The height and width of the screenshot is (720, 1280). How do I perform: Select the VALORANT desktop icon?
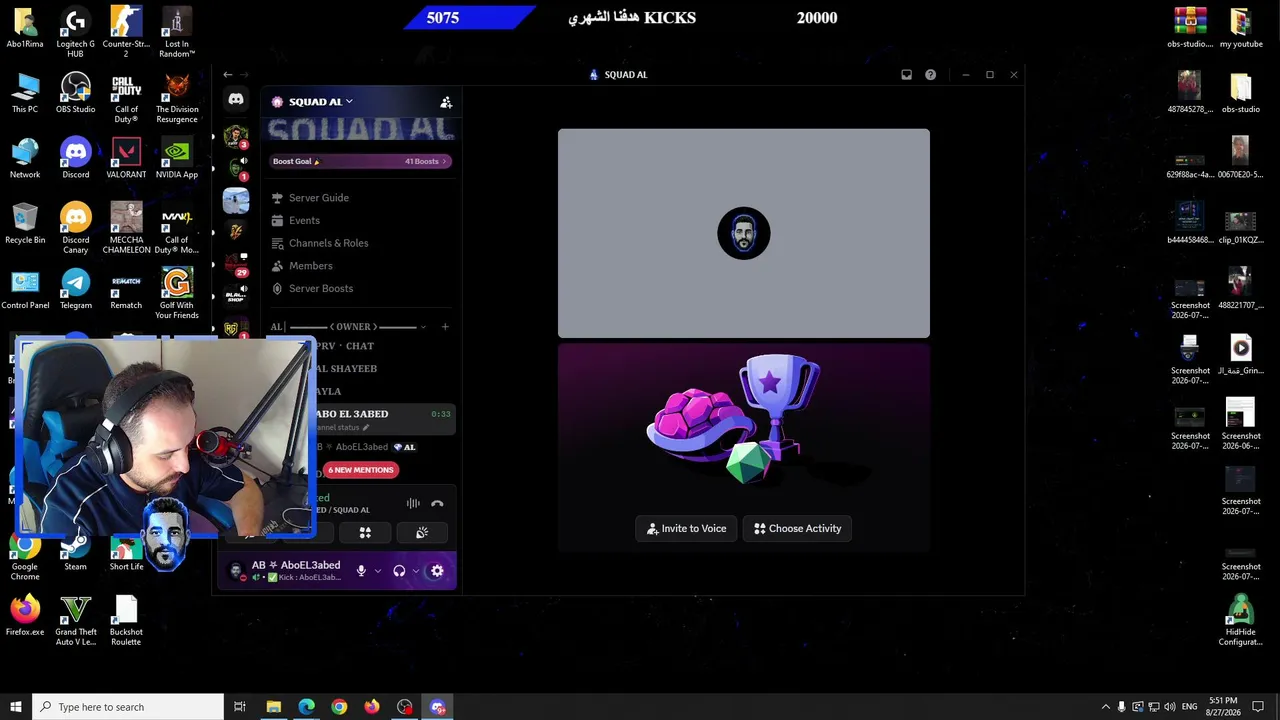126,160
